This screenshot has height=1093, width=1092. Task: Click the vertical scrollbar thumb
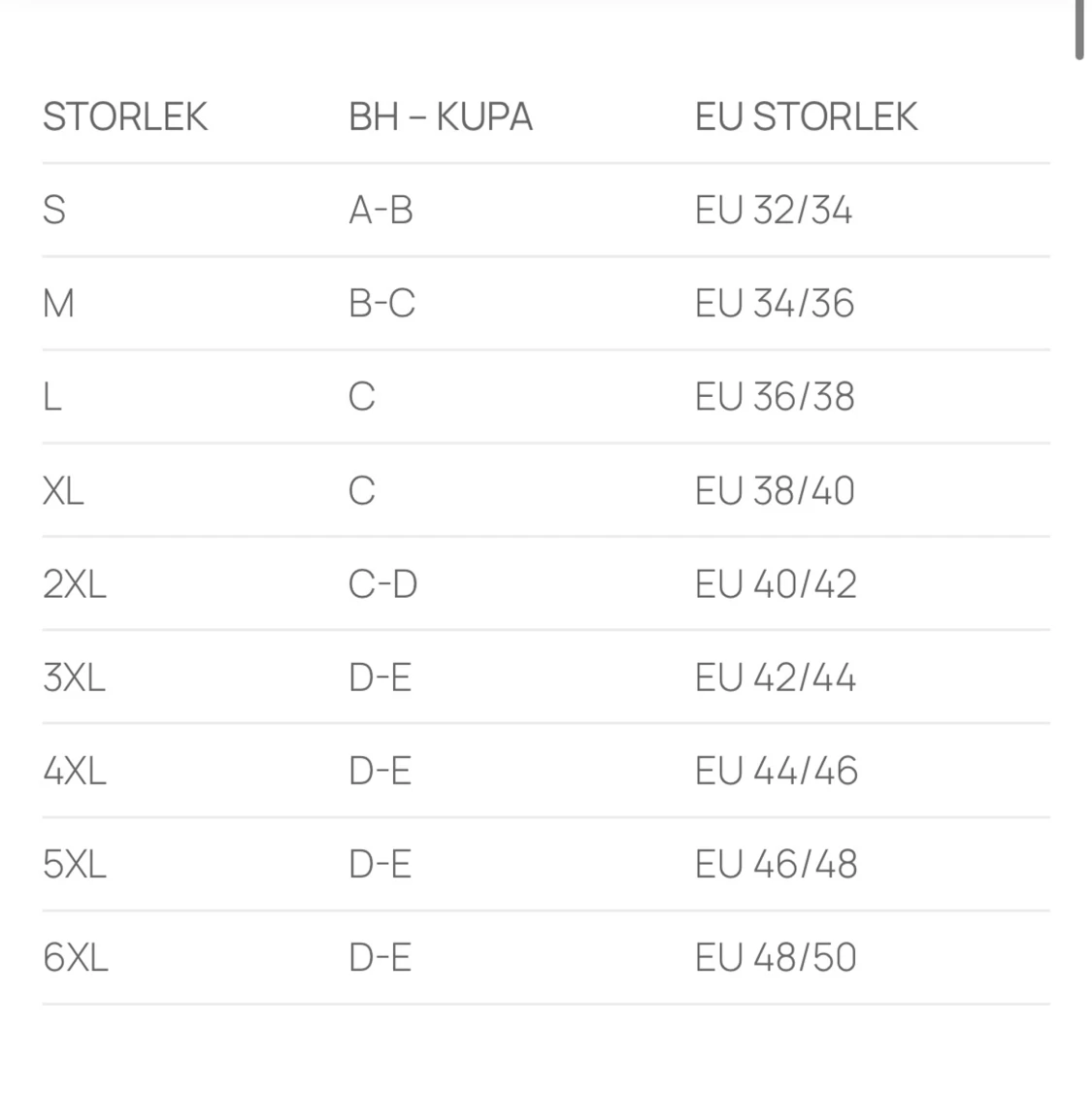[x=1079, y=29]
